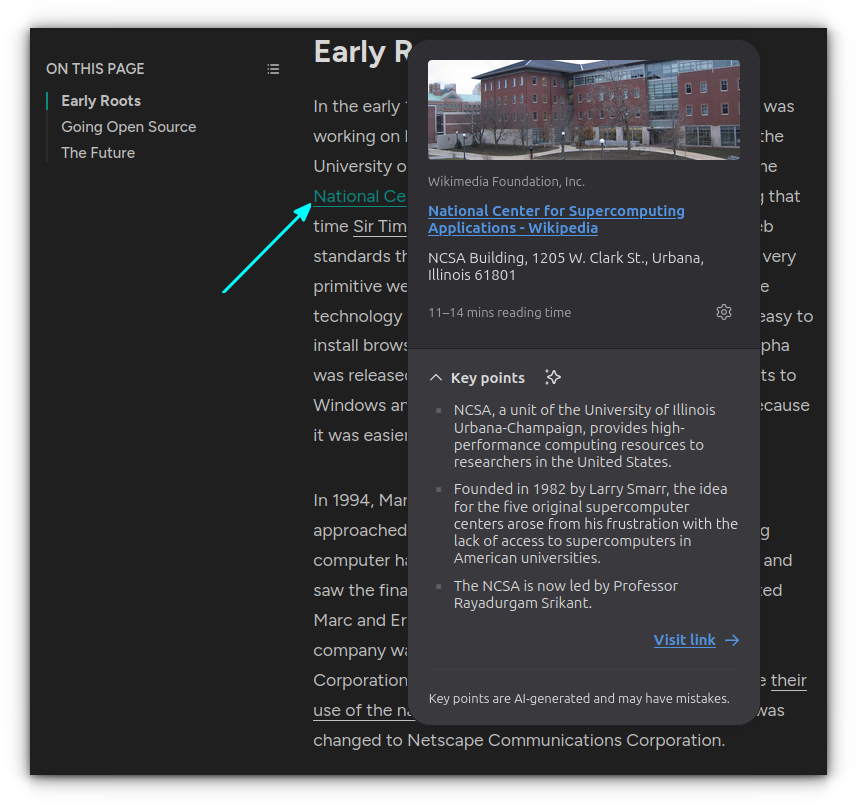
Task: Jump to Going Open Source section
Action: [x=128, y=127]
